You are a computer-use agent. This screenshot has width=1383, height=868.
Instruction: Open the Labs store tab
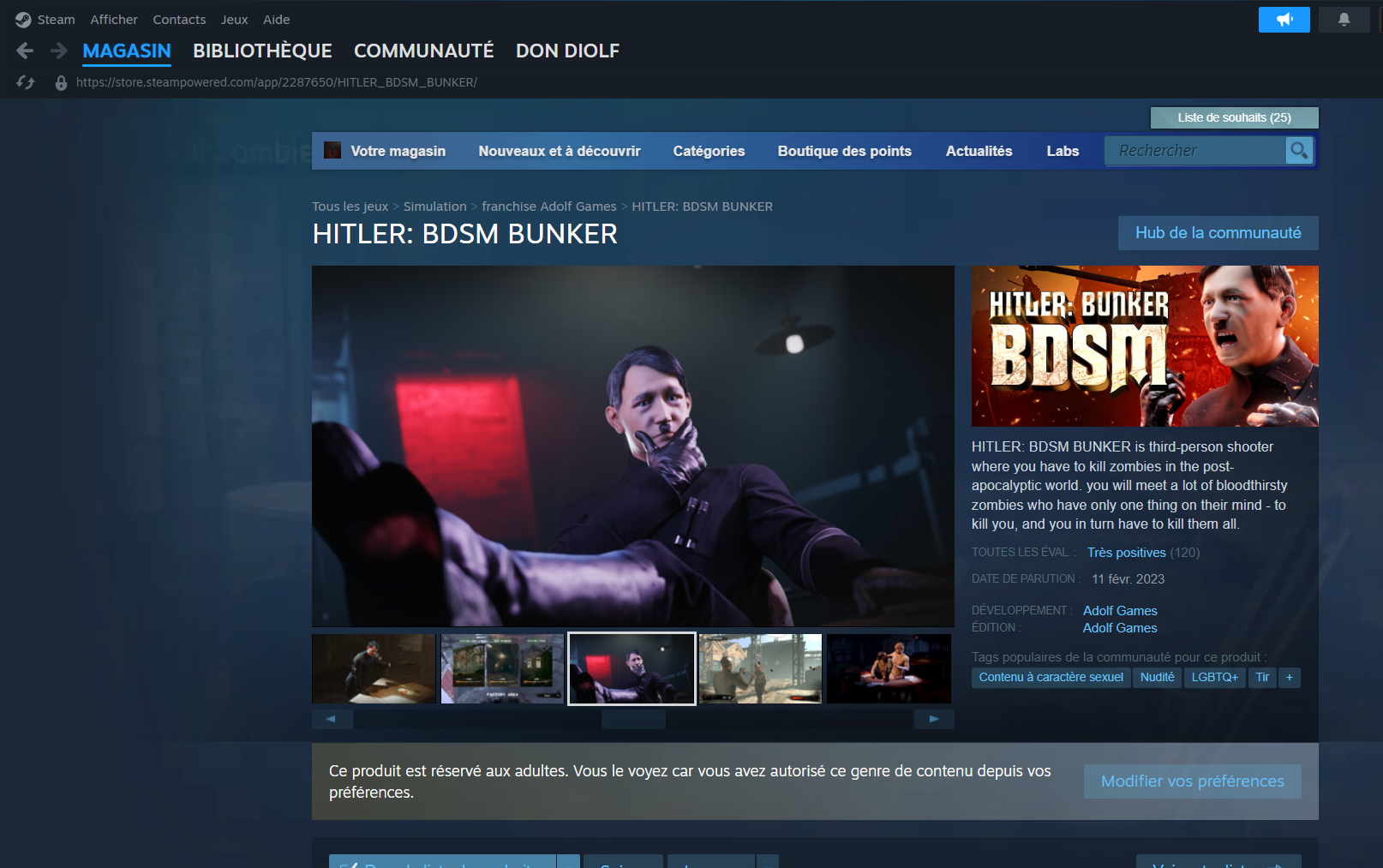[1063, 151]
